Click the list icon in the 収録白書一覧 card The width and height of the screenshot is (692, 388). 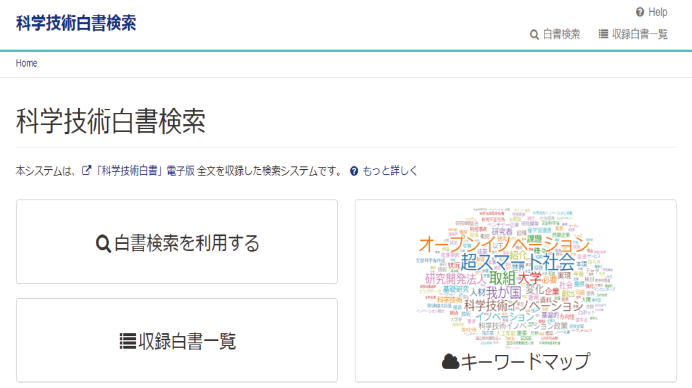tap(128, 341)
